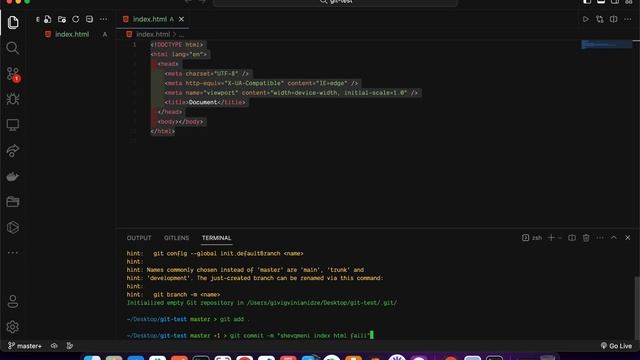Click the minimap in the editor
Viewport: 640px width, 360px height.
607,44
